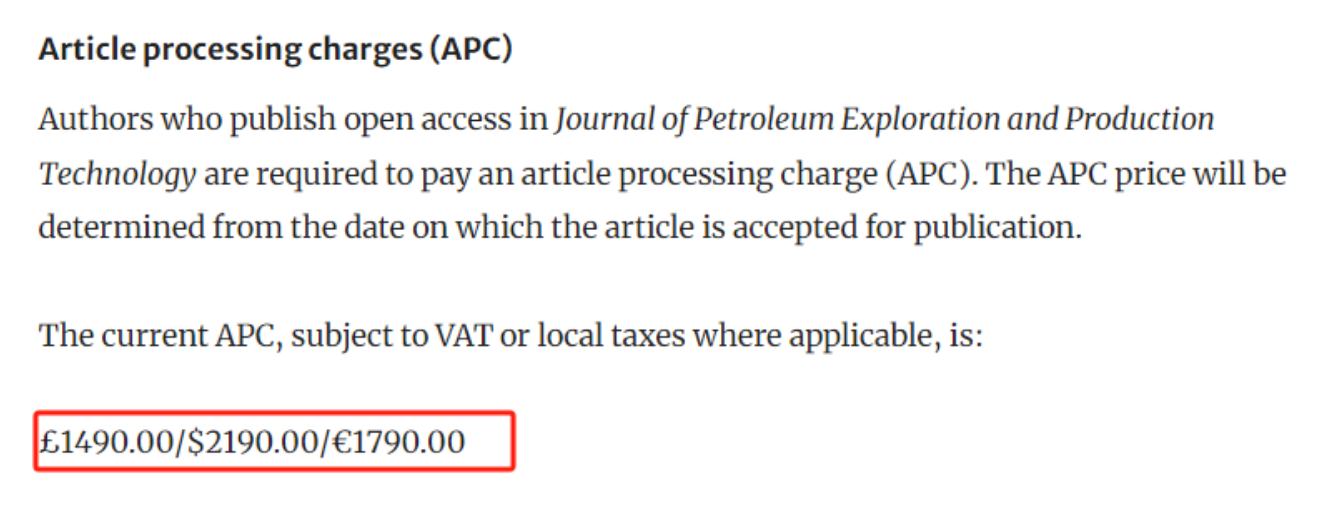The image size is (1342, 520).
Task: Click the word "VAT" in the tax line
Action: [463, 335]
